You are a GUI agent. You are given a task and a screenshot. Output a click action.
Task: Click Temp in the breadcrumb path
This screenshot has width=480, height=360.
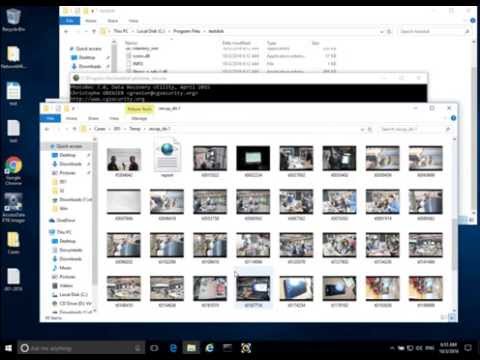[x=135, y=129]
